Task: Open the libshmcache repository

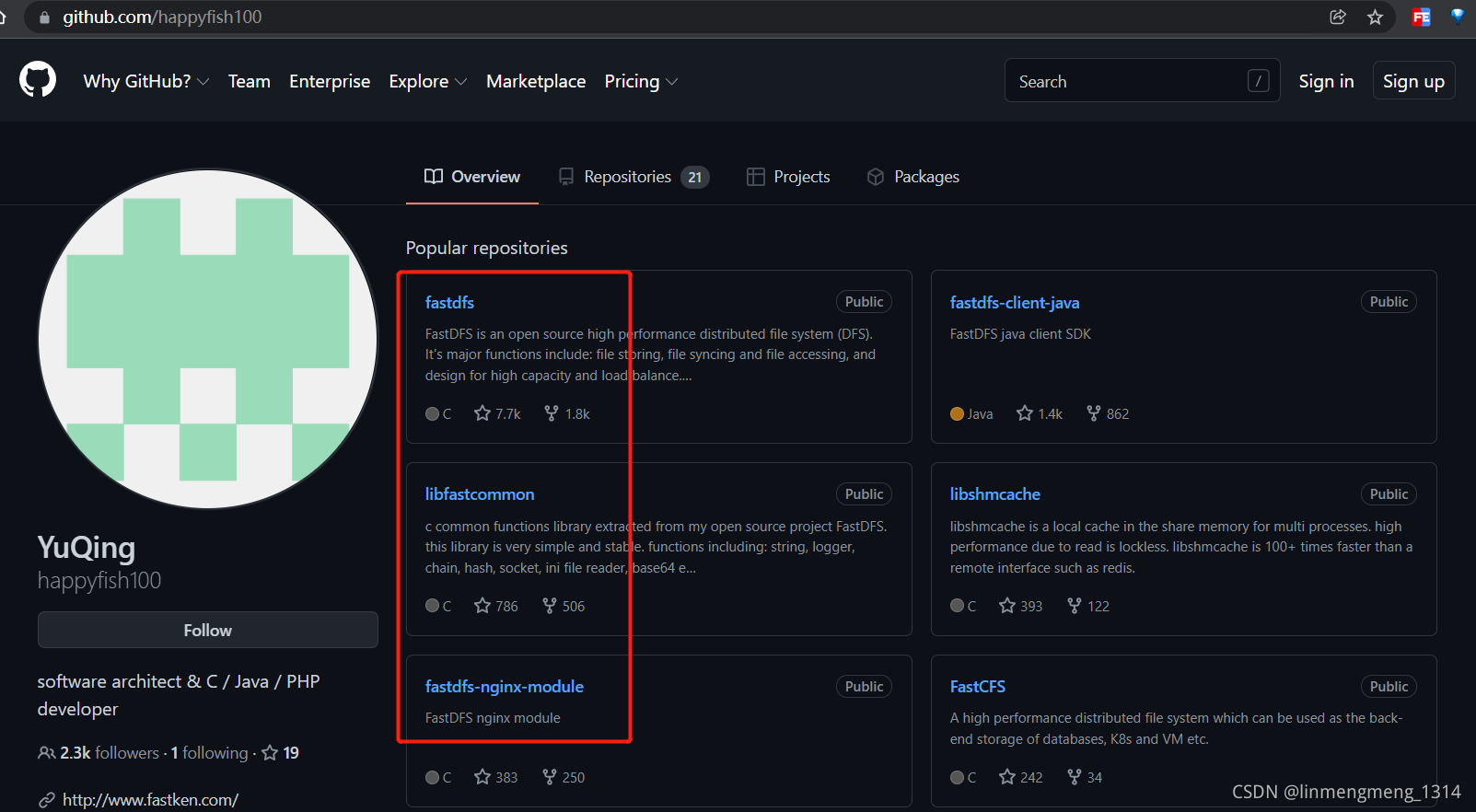Action: point(995,494)
